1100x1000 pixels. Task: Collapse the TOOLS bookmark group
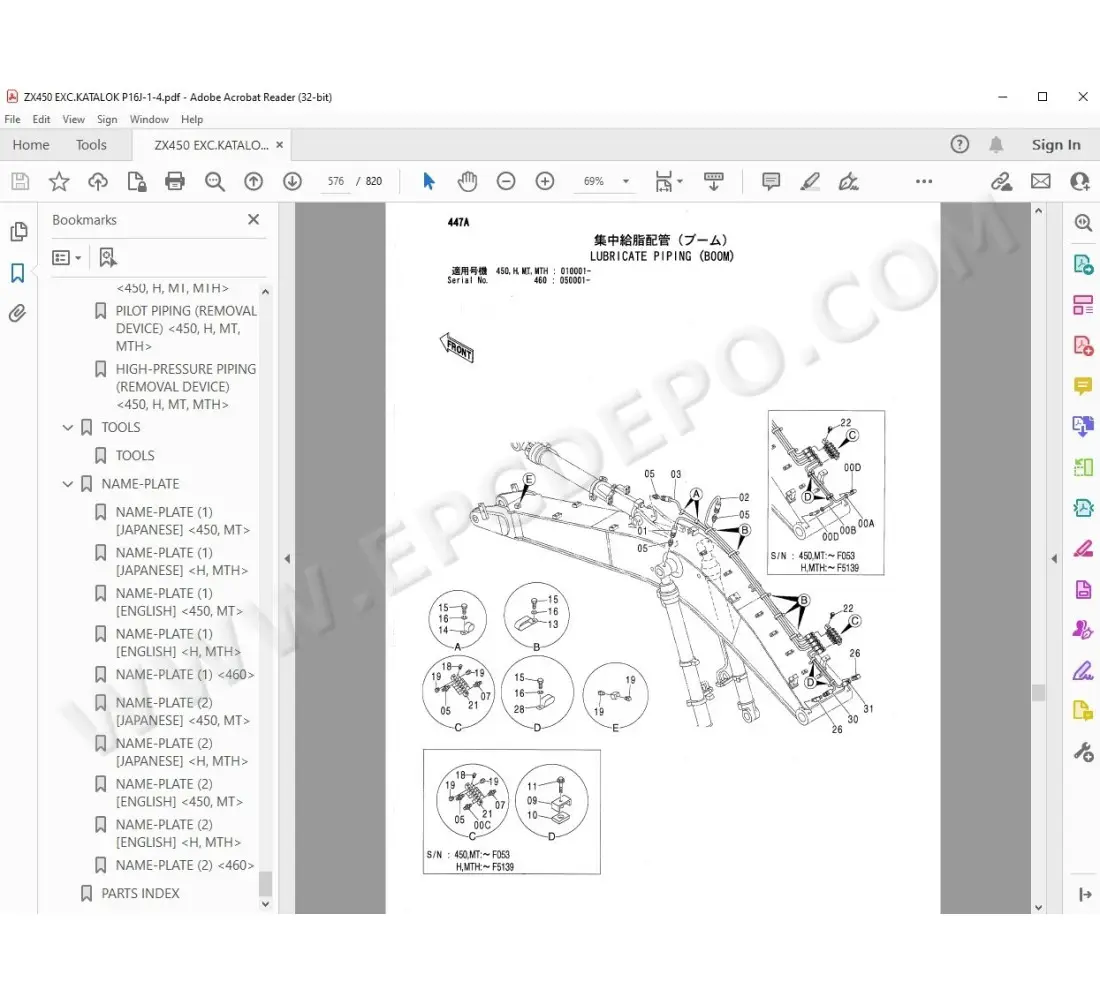(68, 427)
